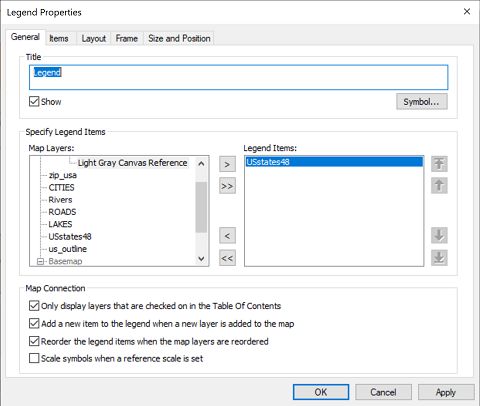Viewport: 480px width, 406px height.
Task: Add all map layers to legend items
Action: [227, 186]
